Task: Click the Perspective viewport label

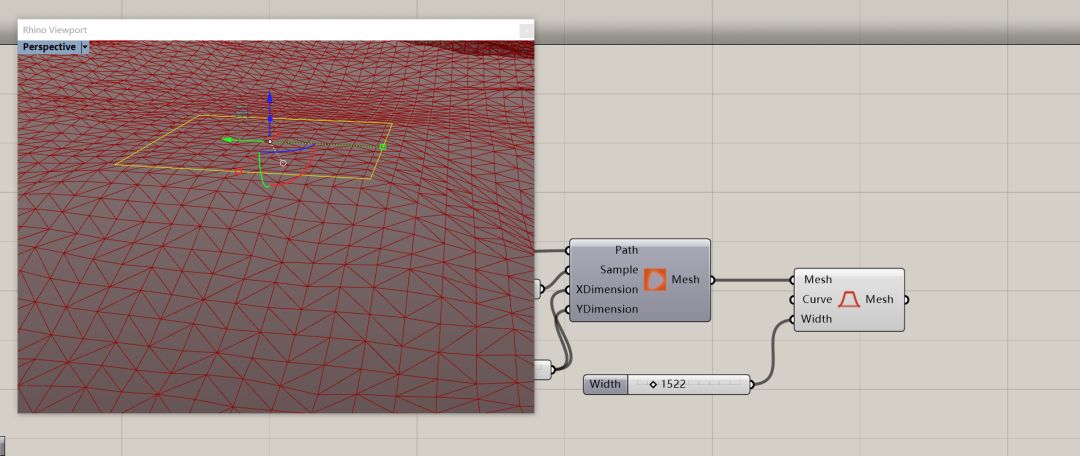Action: coord(49,47)
